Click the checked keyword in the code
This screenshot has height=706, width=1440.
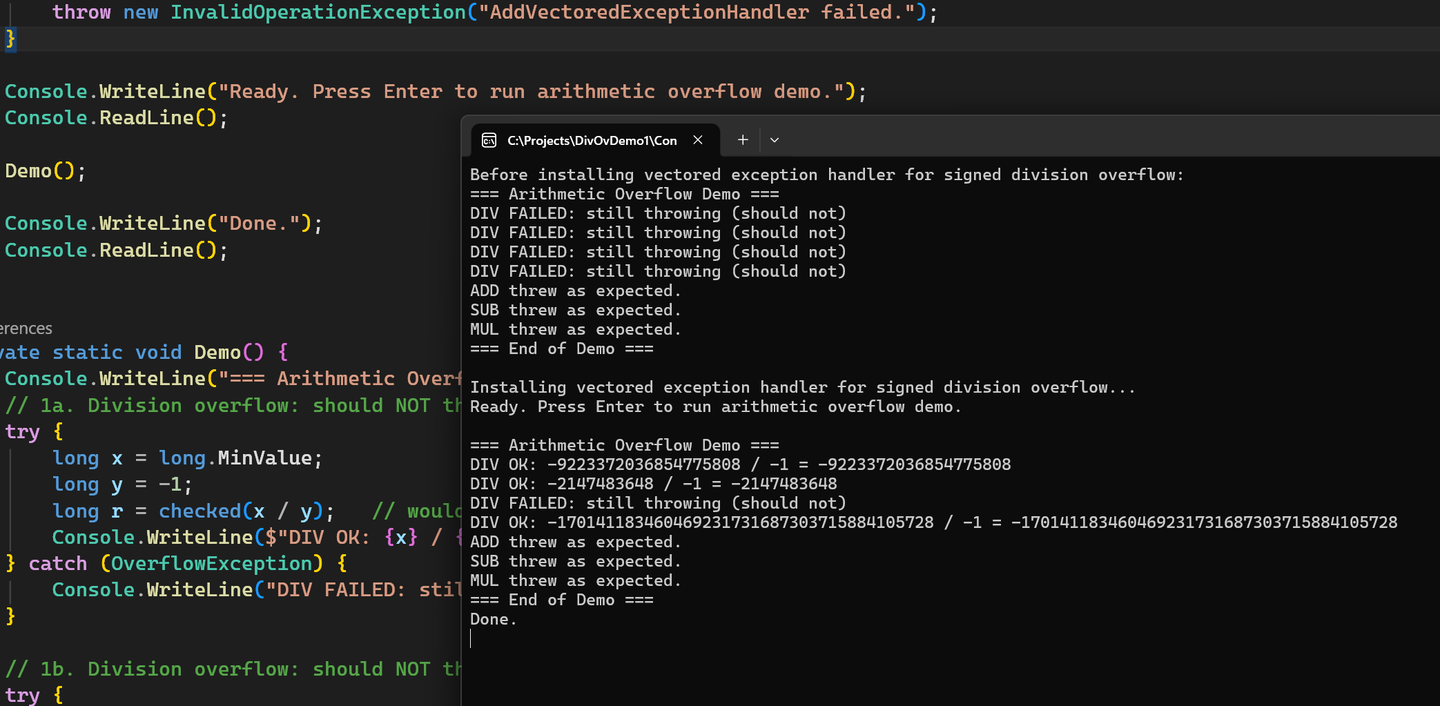(x=200, y=510)
